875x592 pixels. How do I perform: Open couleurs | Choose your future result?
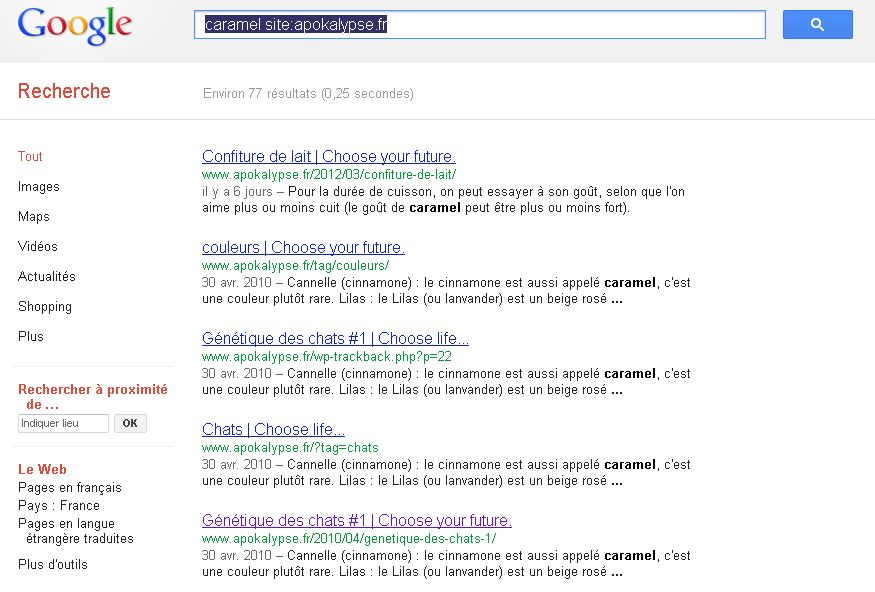tap(303, 247)
